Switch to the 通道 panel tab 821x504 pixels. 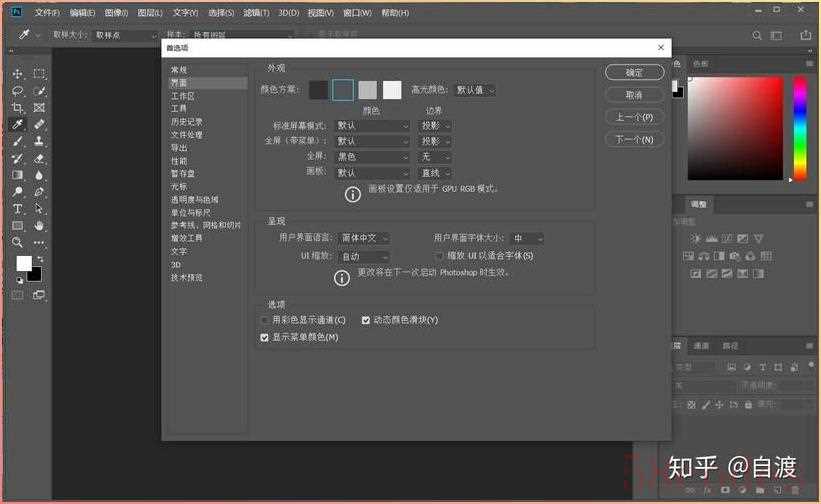pyautogui.click(x=701, y=346)
